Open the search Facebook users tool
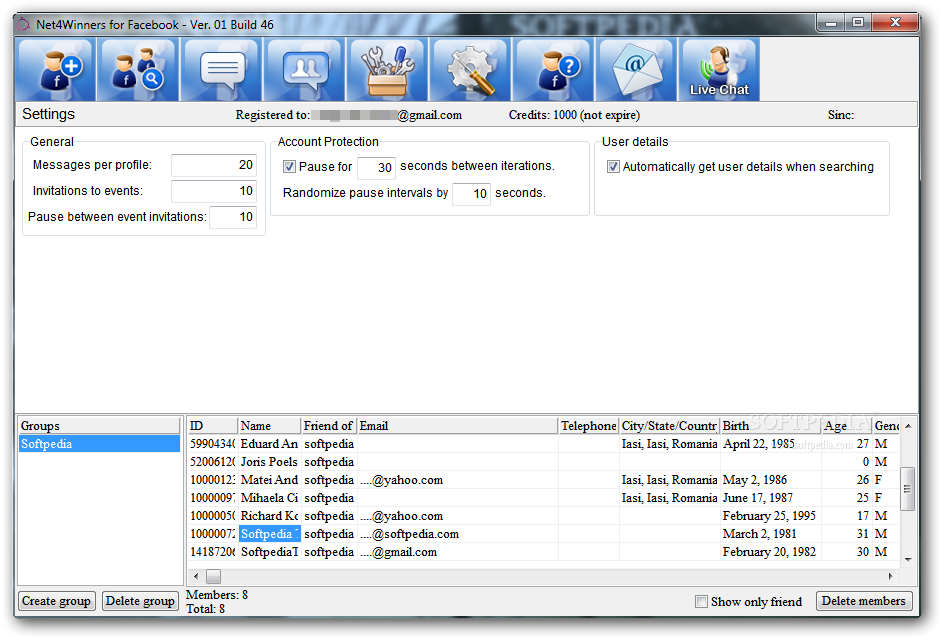Screen dimensions: 942x639 139,69
